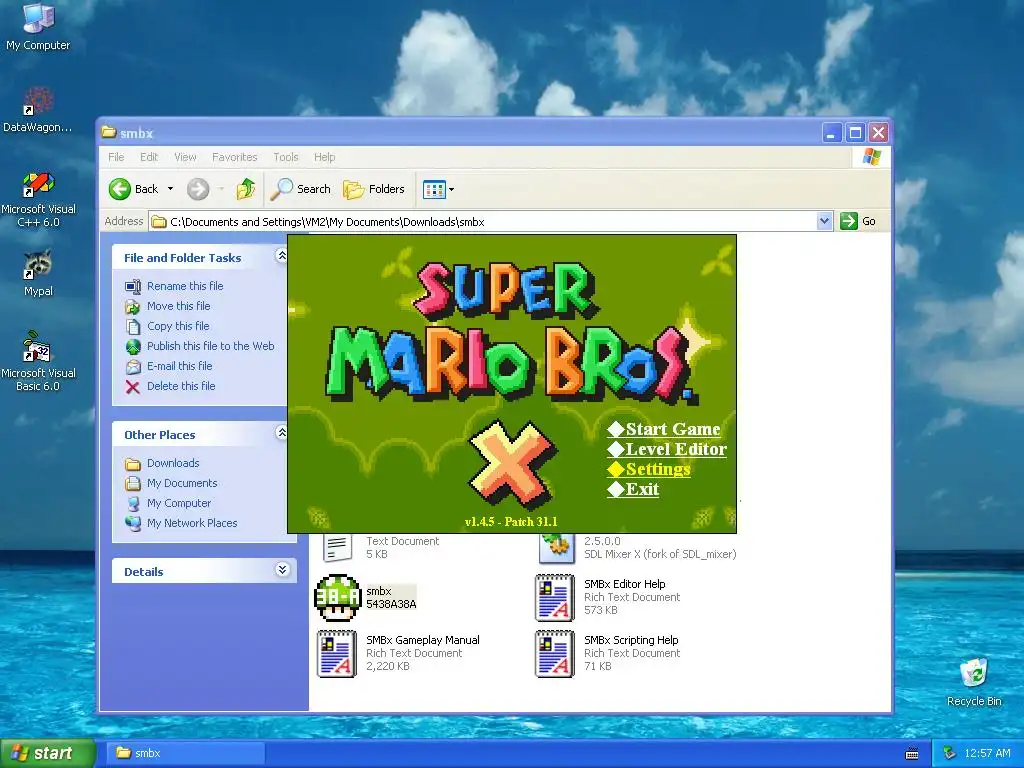Viewport: 1024px width, 768px height.
Task: Select the smbx mushroom executable icon
Action: coord(338,597)
